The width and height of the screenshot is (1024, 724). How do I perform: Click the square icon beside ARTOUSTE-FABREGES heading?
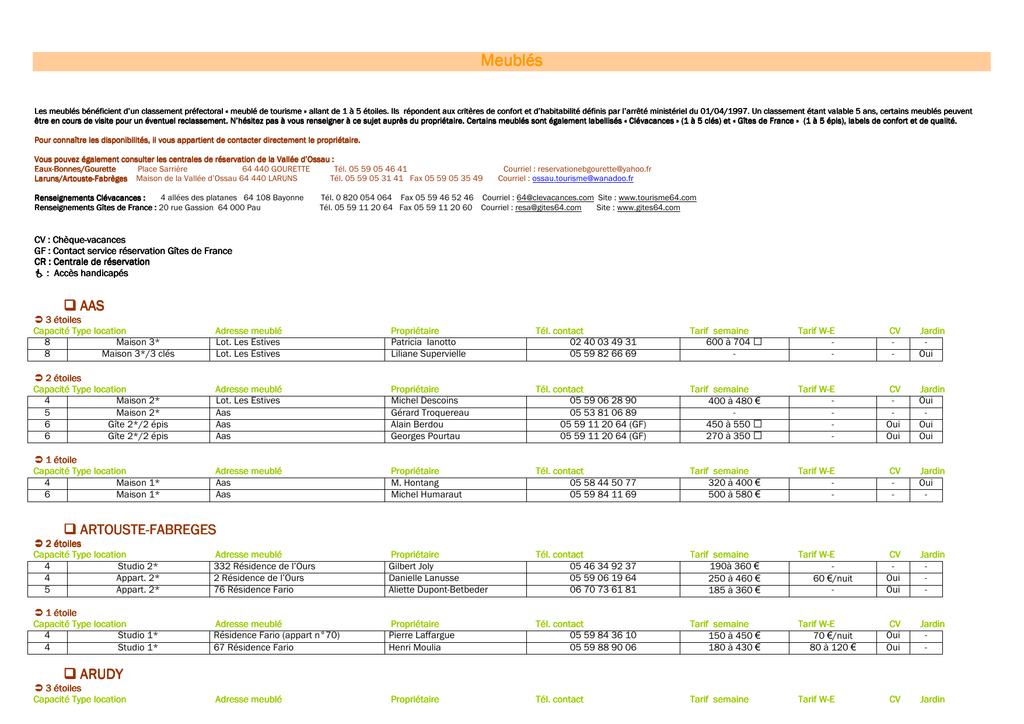pos(70,529)
